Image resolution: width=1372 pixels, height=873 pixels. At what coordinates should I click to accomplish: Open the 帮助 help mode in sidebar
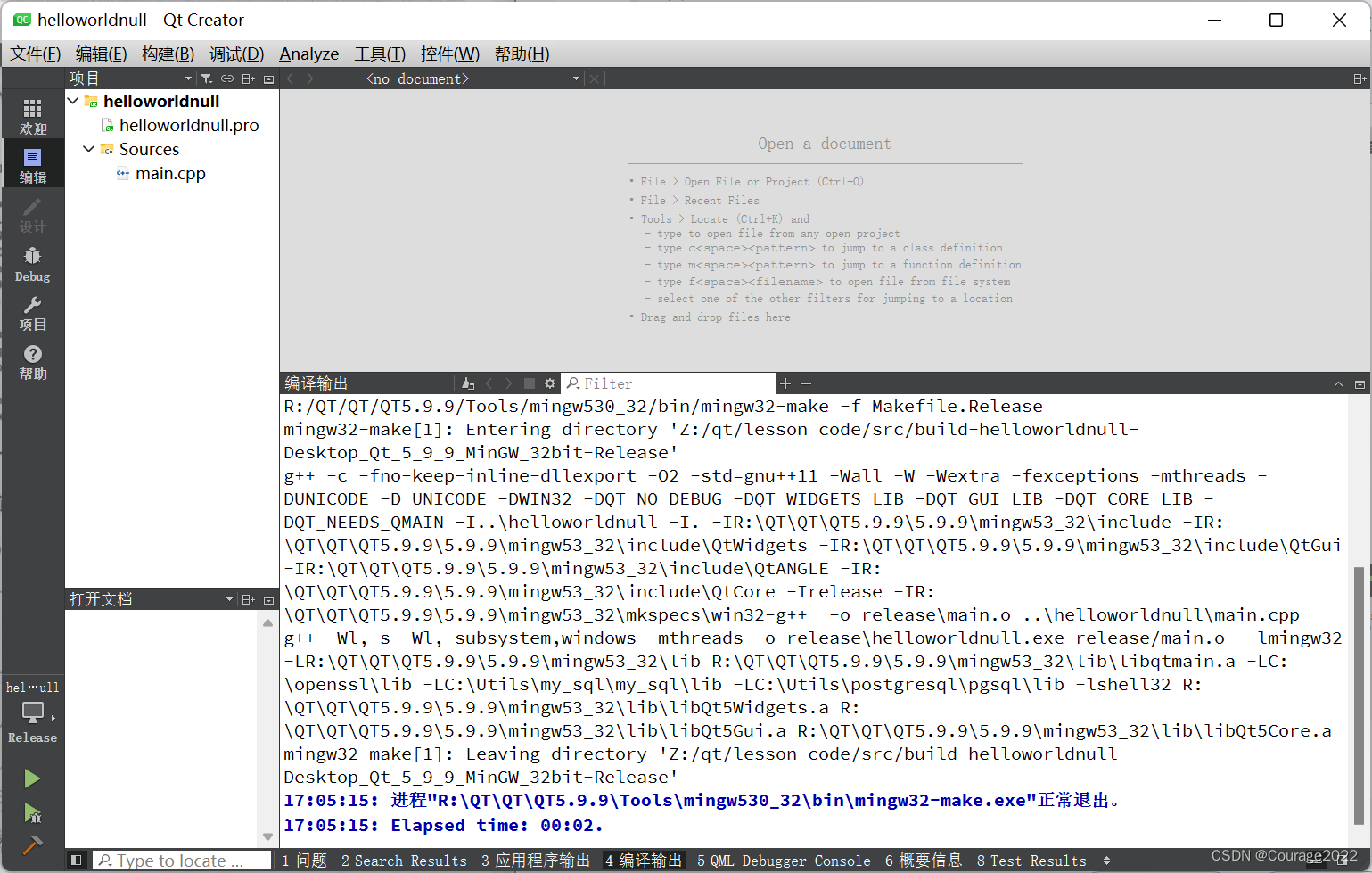click(32, 363)
